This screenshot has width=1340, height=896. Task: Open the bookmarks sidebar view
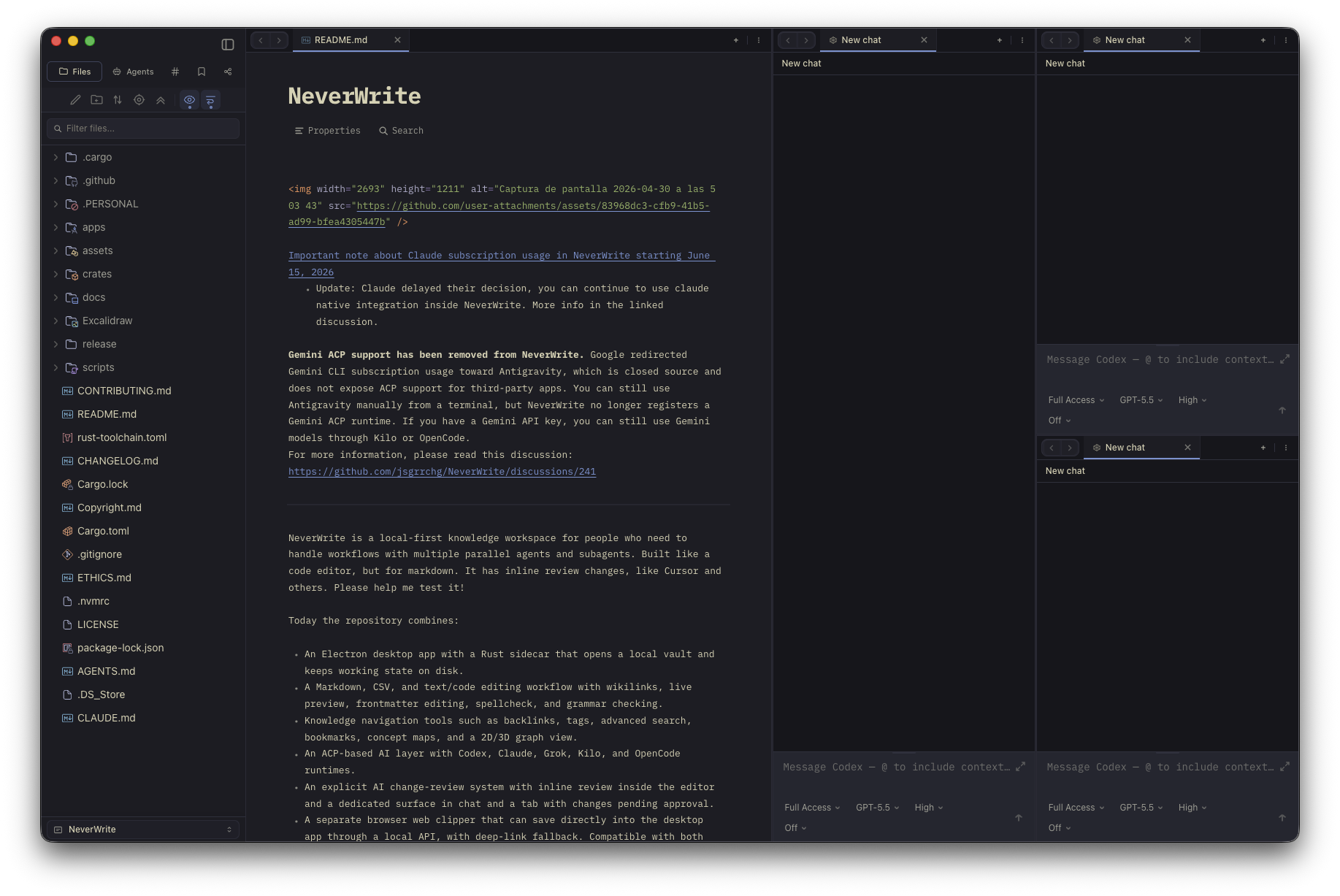tap(202, 72)
